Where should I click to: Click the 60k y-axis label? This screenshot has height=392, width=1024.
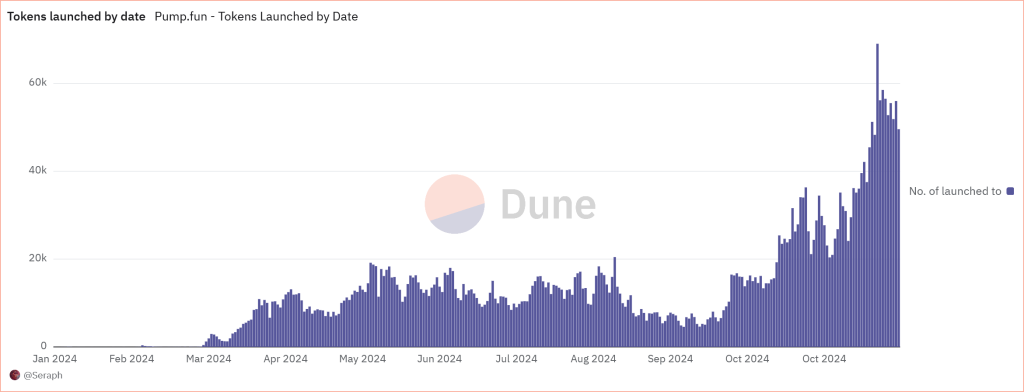38,83
